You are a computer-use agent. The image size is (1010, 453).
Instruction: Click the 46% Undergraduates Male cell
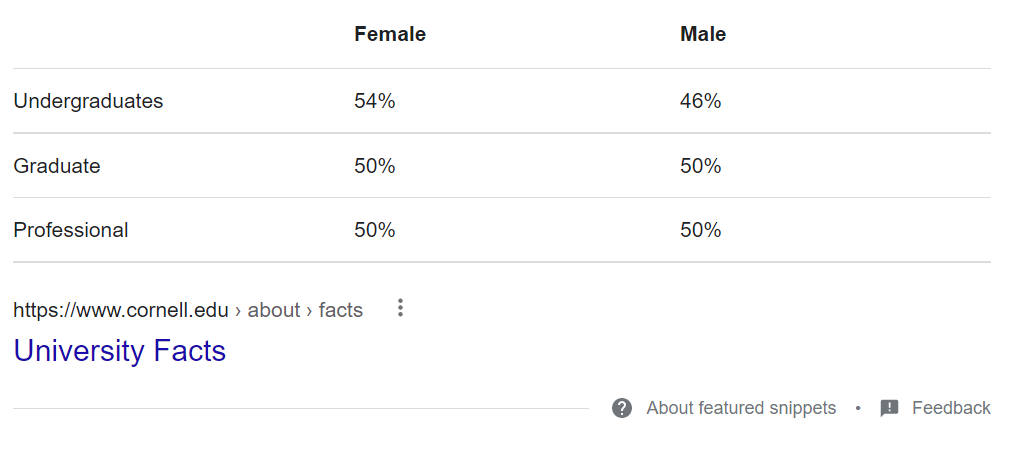click(x=701, y=101)
